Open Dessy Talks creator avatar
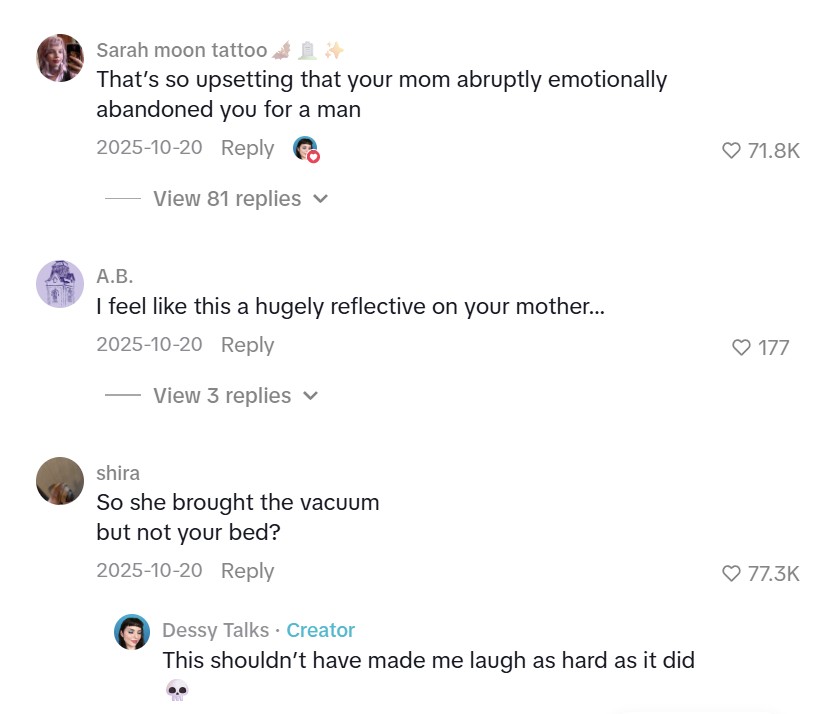Screen dimensions: 814x714 [132, 632]
